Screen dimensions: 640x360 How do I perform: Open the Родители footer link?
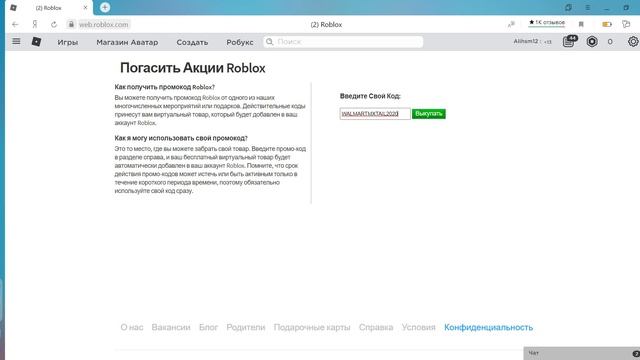(246, 327)
